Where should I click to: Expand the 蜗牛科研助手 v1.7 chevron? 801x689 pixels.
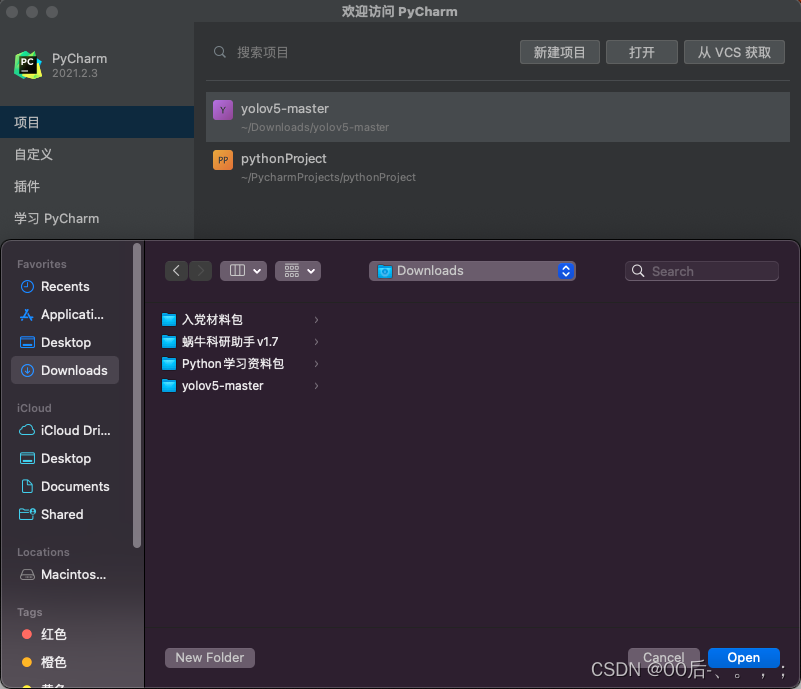pyautogui.click(x=316, y=342)
